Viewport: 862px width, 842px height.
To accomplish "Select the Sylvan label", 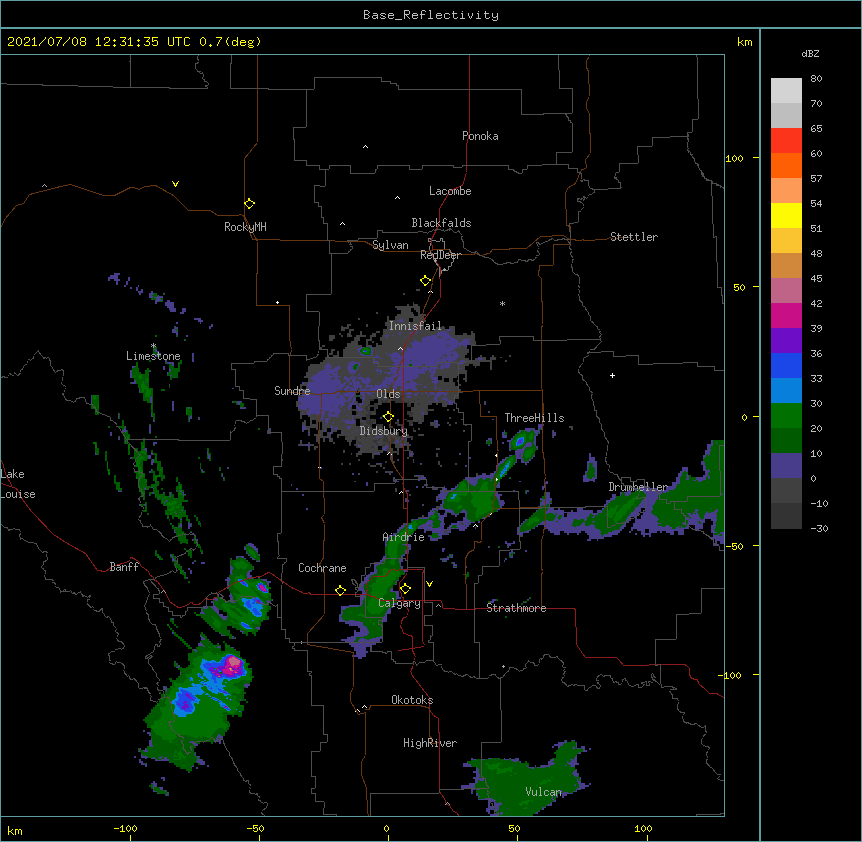I will point(390,245).
